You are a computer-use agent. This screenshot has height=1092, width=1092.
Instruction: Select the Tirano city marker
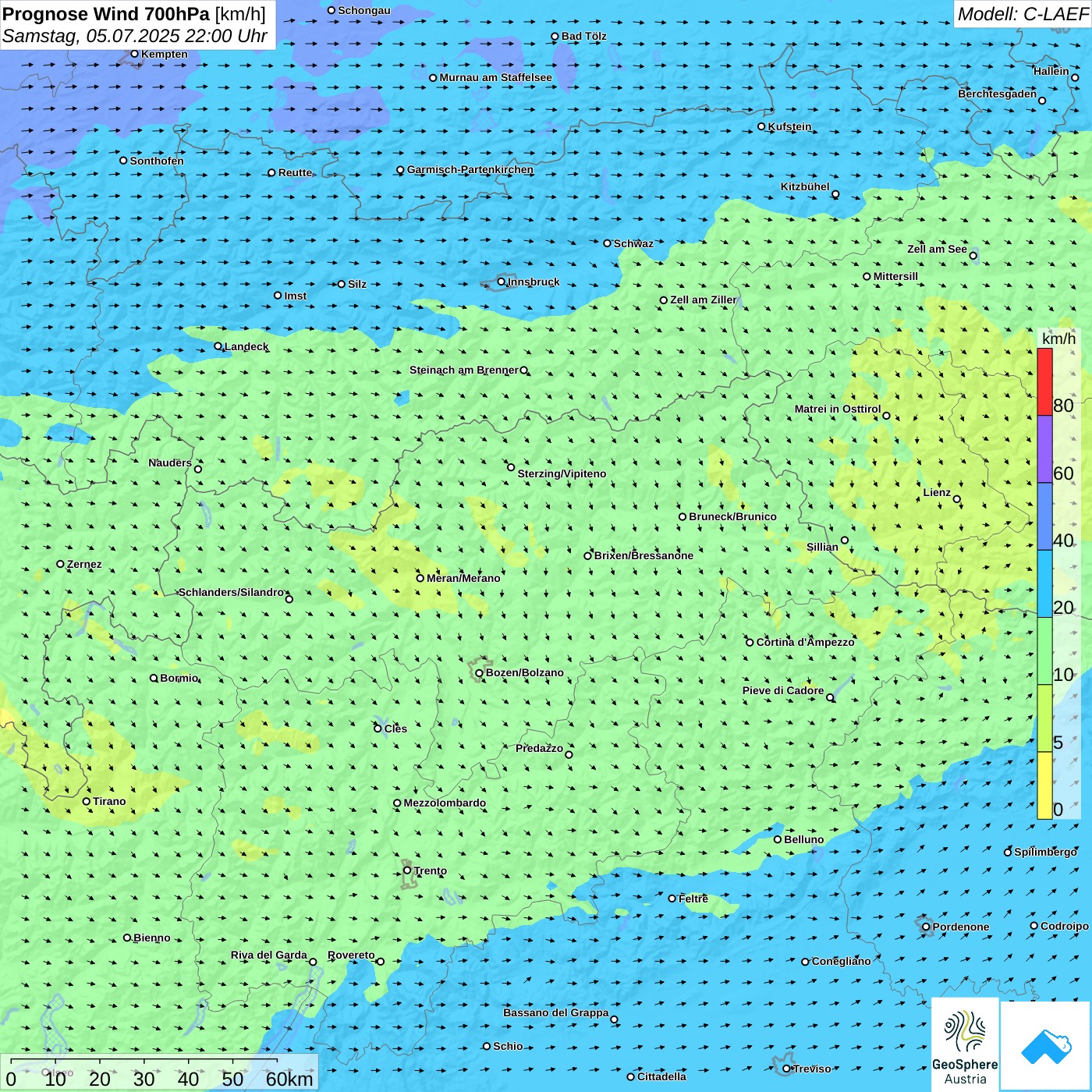(87, 801)
